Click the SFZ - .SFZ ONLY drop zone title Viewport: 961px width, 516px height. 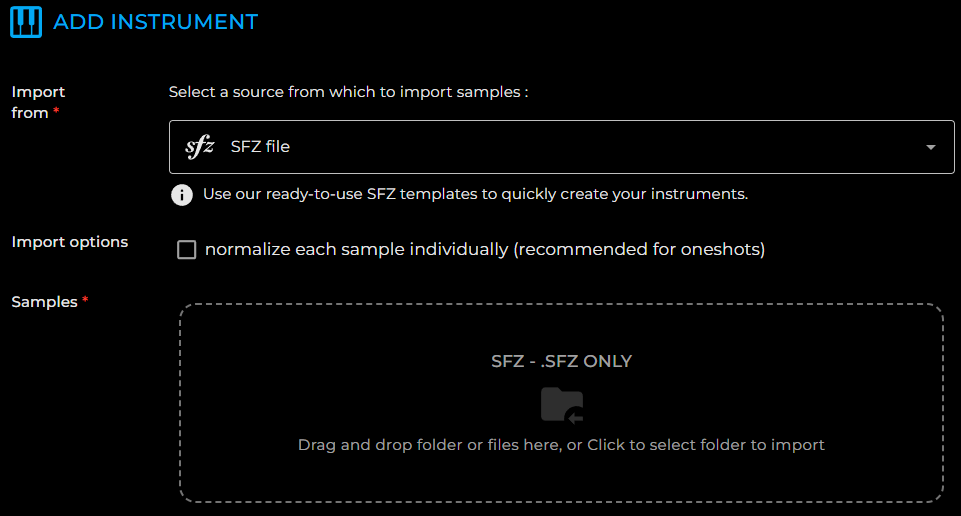tap(561, 362)
